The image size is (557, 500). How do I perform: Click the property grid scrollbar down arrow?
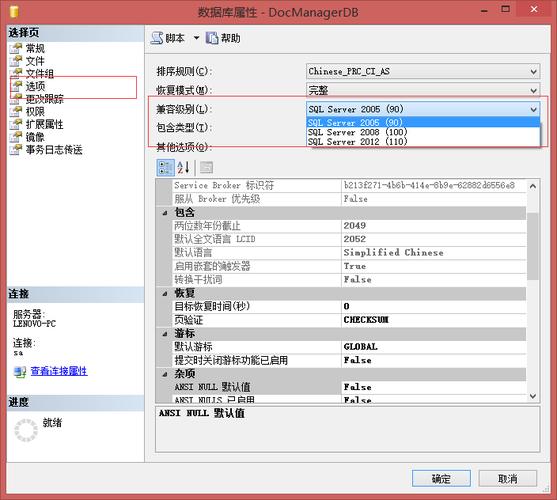tap(533, 396)
